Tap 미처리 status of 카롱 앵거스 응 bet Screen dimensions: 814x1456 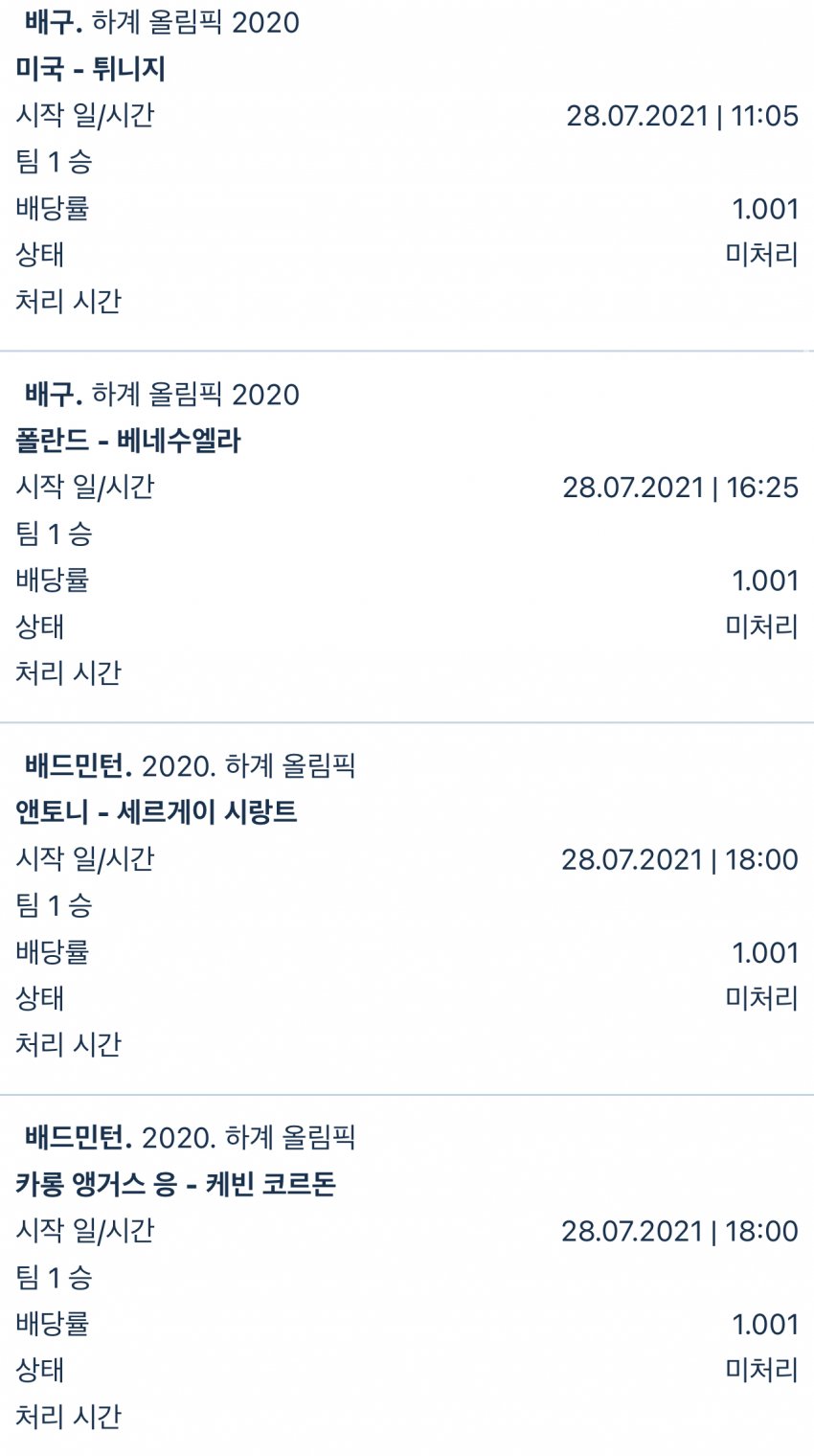761,1370
